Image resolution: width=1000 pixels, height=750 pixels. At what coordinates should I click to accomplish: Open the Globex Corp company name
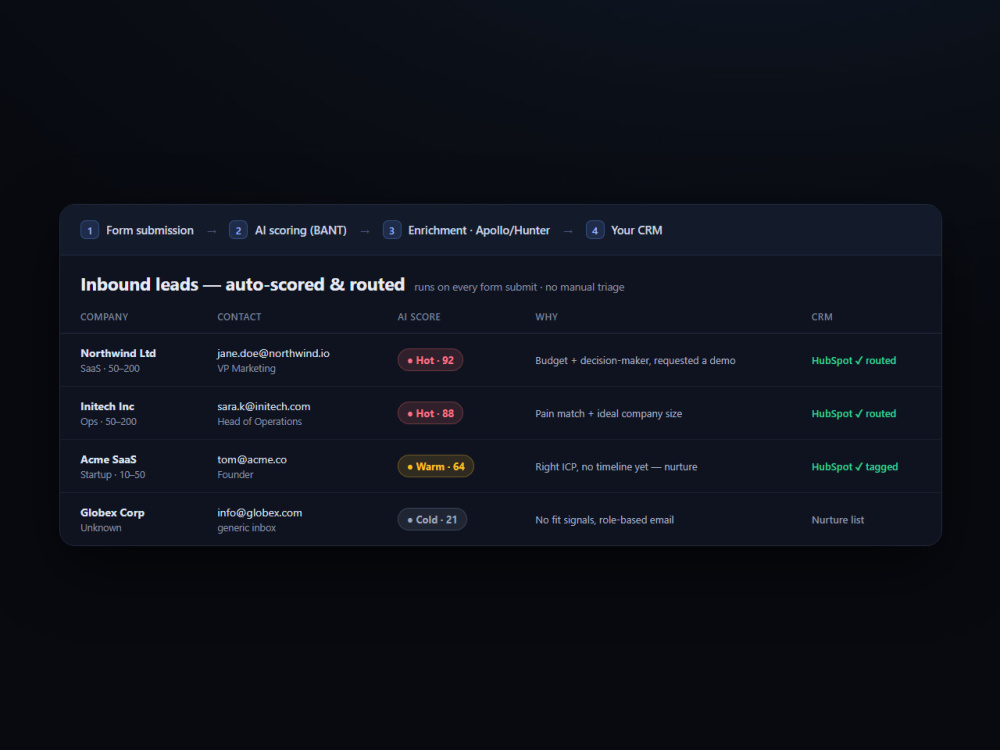[112, 513]
